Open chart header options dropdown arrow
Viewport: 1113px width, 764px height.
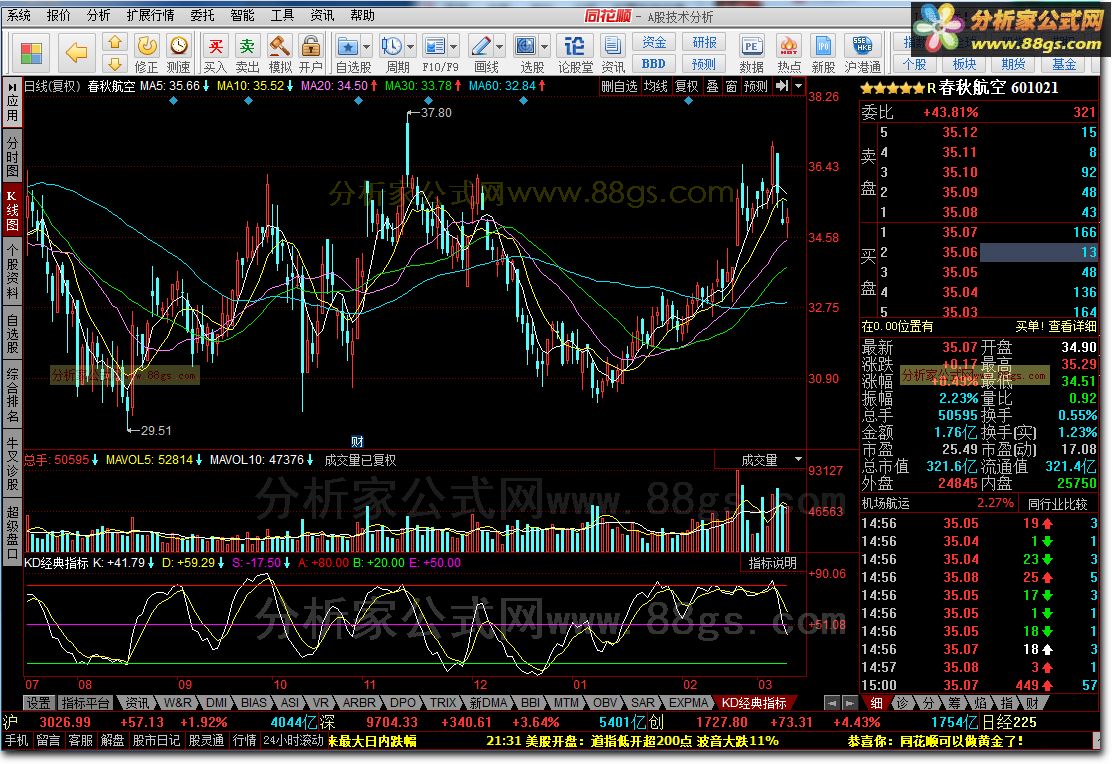click(799, 86)
